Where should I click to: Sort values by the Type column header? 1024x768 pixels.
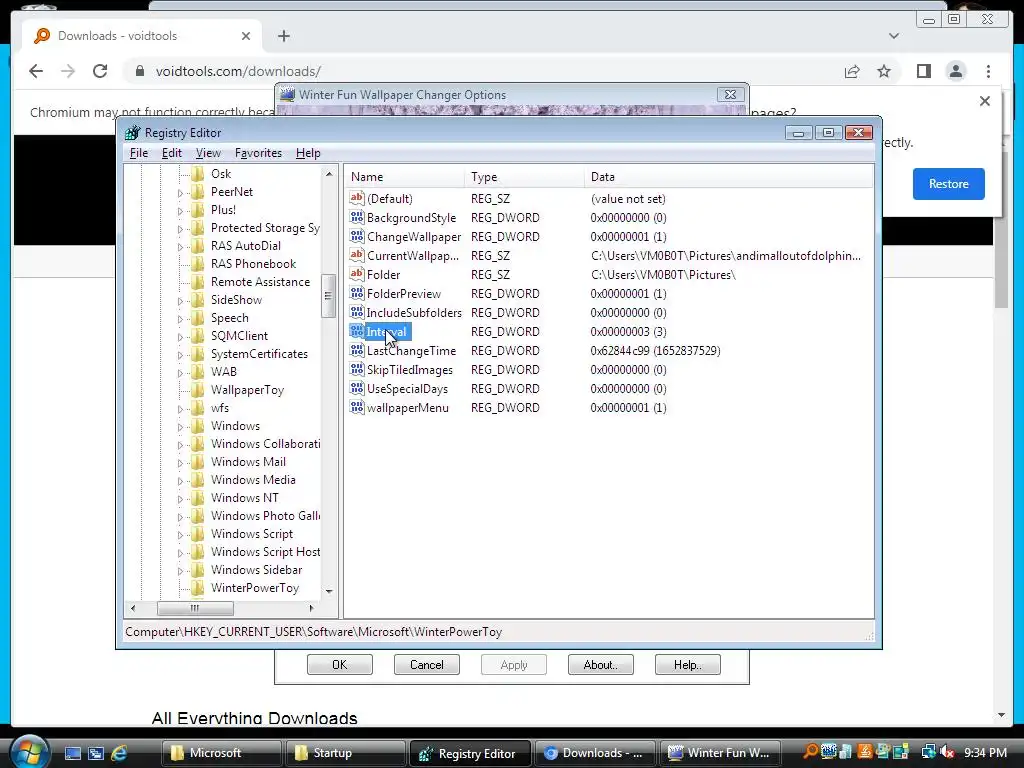[x=524, y=177]
